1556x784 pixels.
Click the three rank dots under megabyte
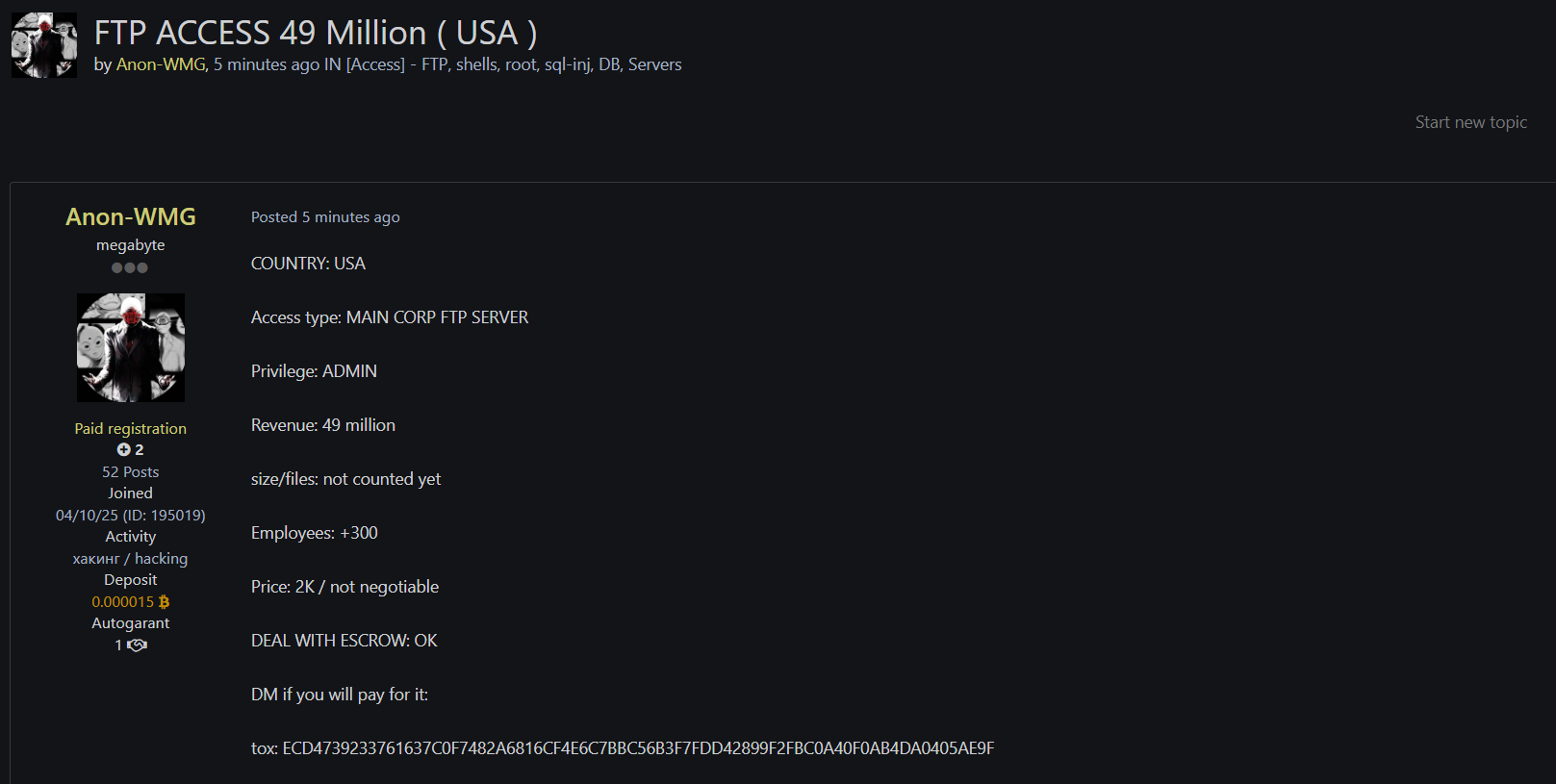[x=130, y=268]
